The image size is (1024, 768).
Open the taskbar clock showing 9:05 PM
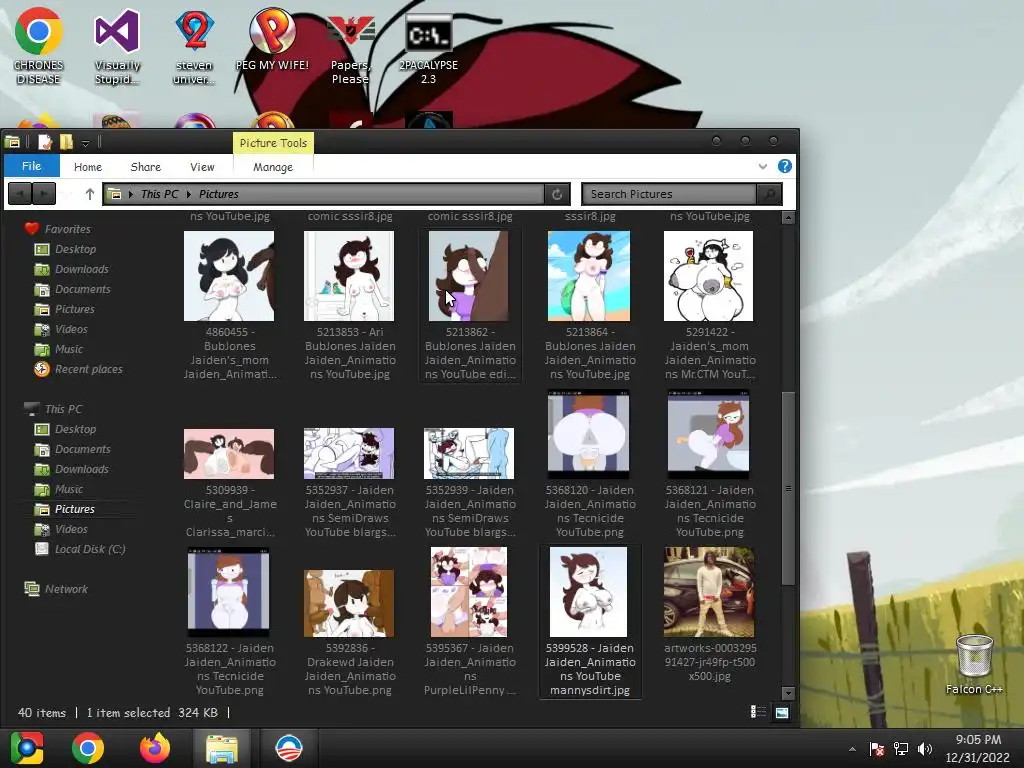978,748
